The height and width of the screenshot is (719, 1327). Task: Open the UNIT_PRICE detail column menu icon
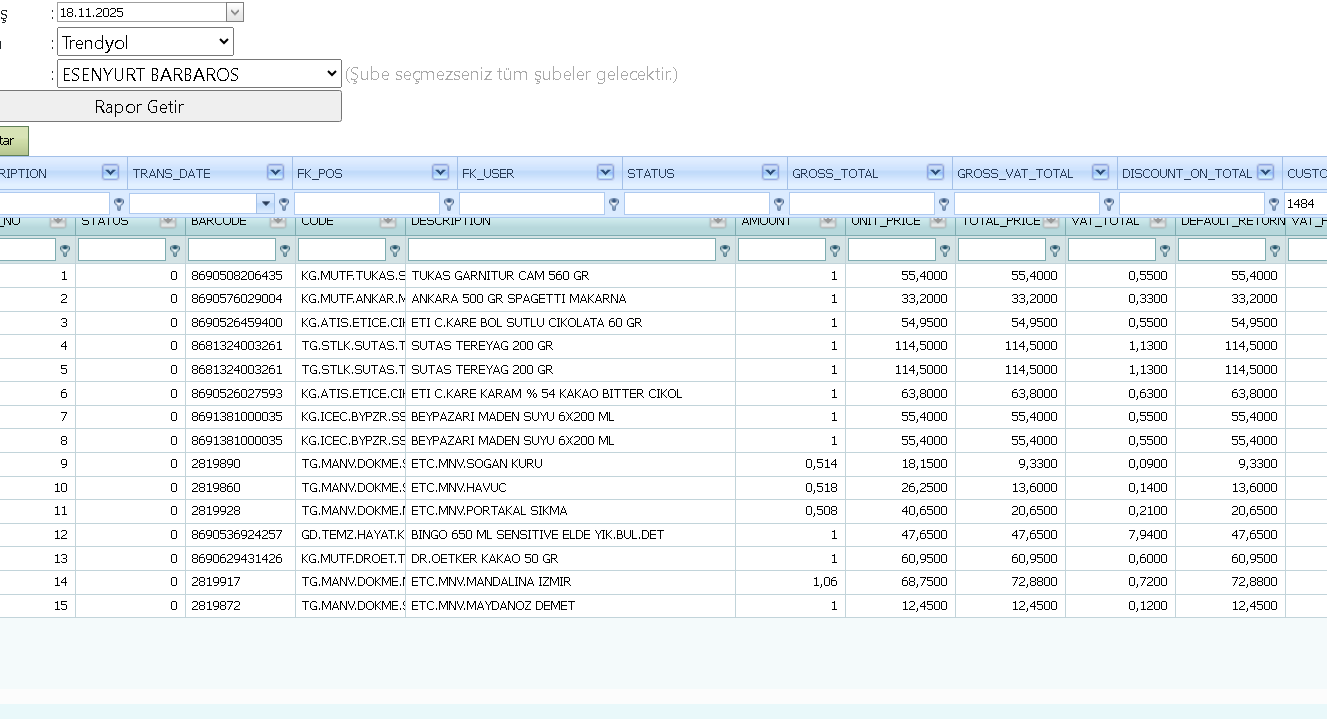(x=937, y=221)
